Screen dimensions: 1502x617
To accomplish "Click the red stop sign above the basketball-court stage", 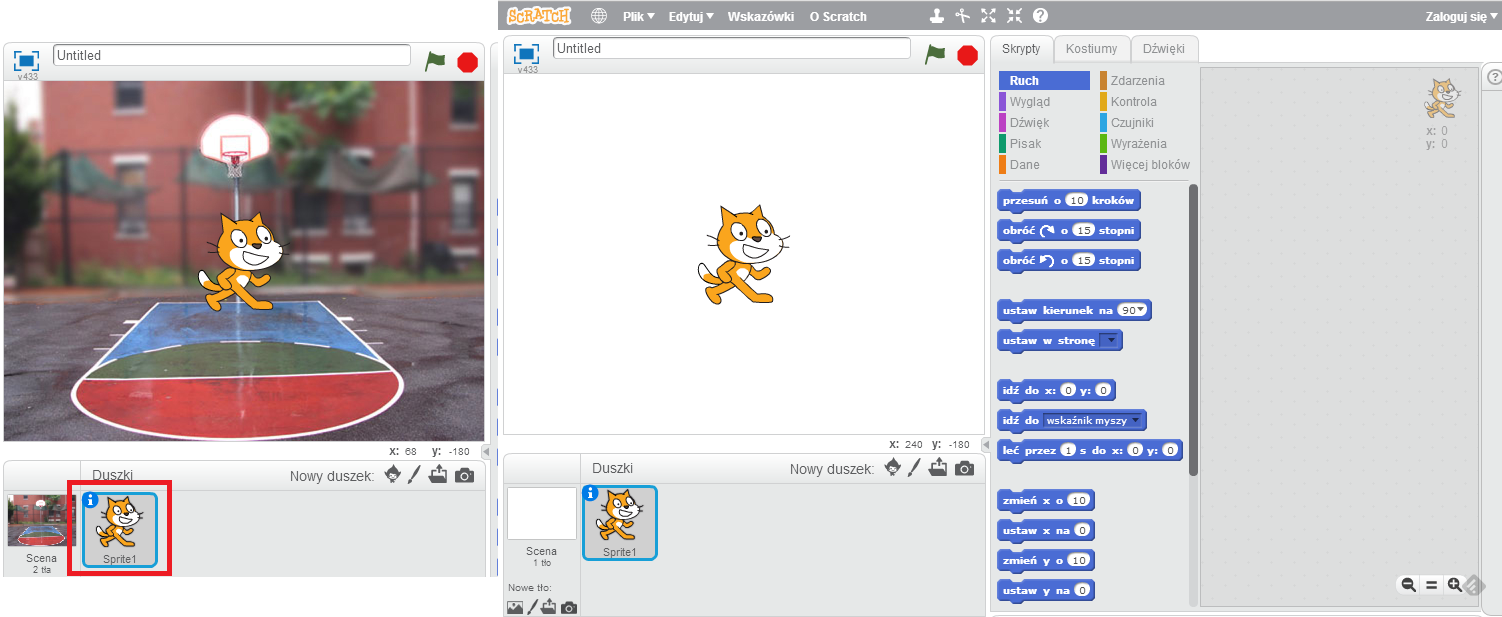I will pyautogui.click(x=467, y=62).
